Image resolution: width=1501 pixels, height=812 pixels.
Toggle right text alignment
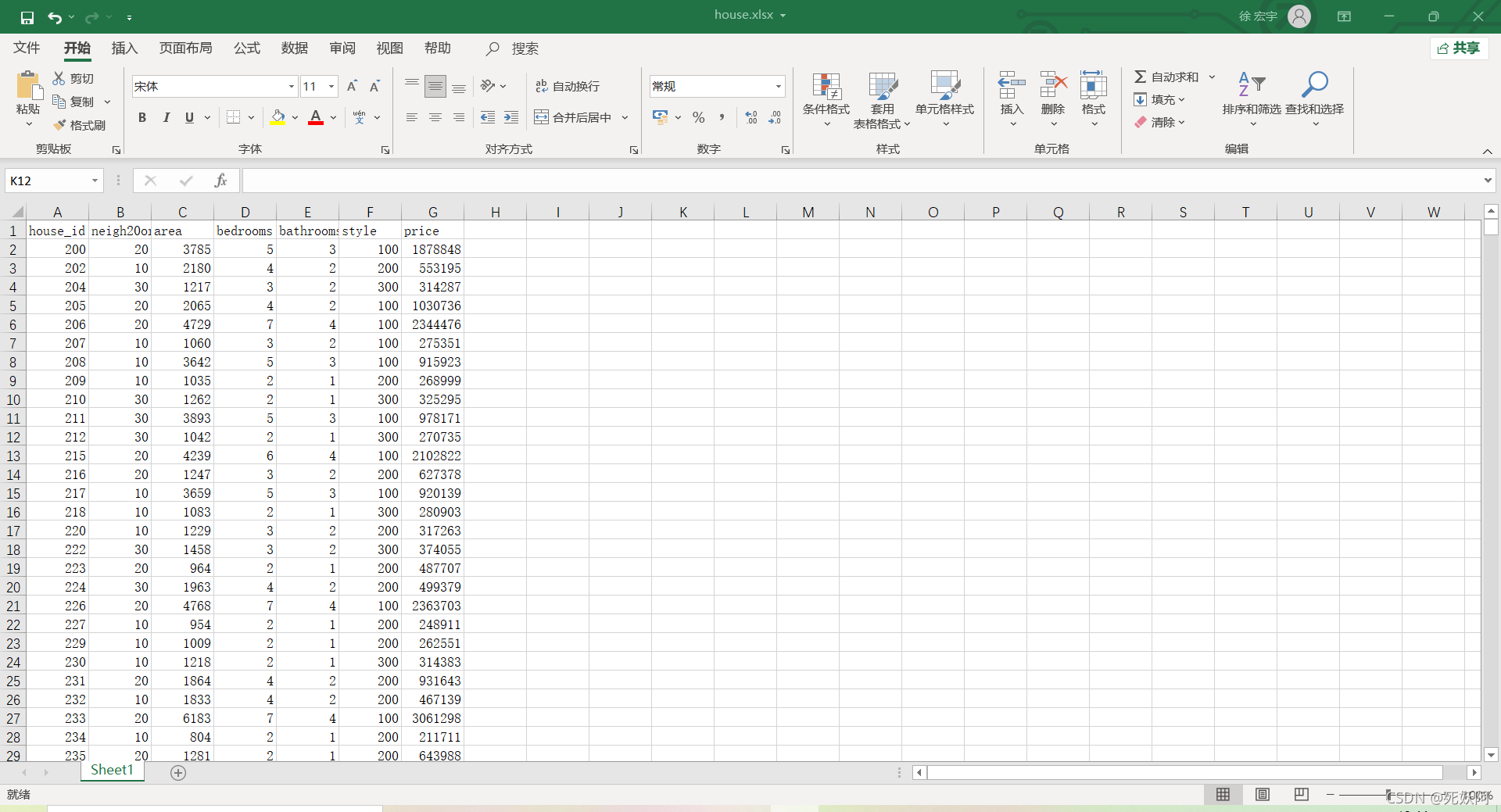459,117
